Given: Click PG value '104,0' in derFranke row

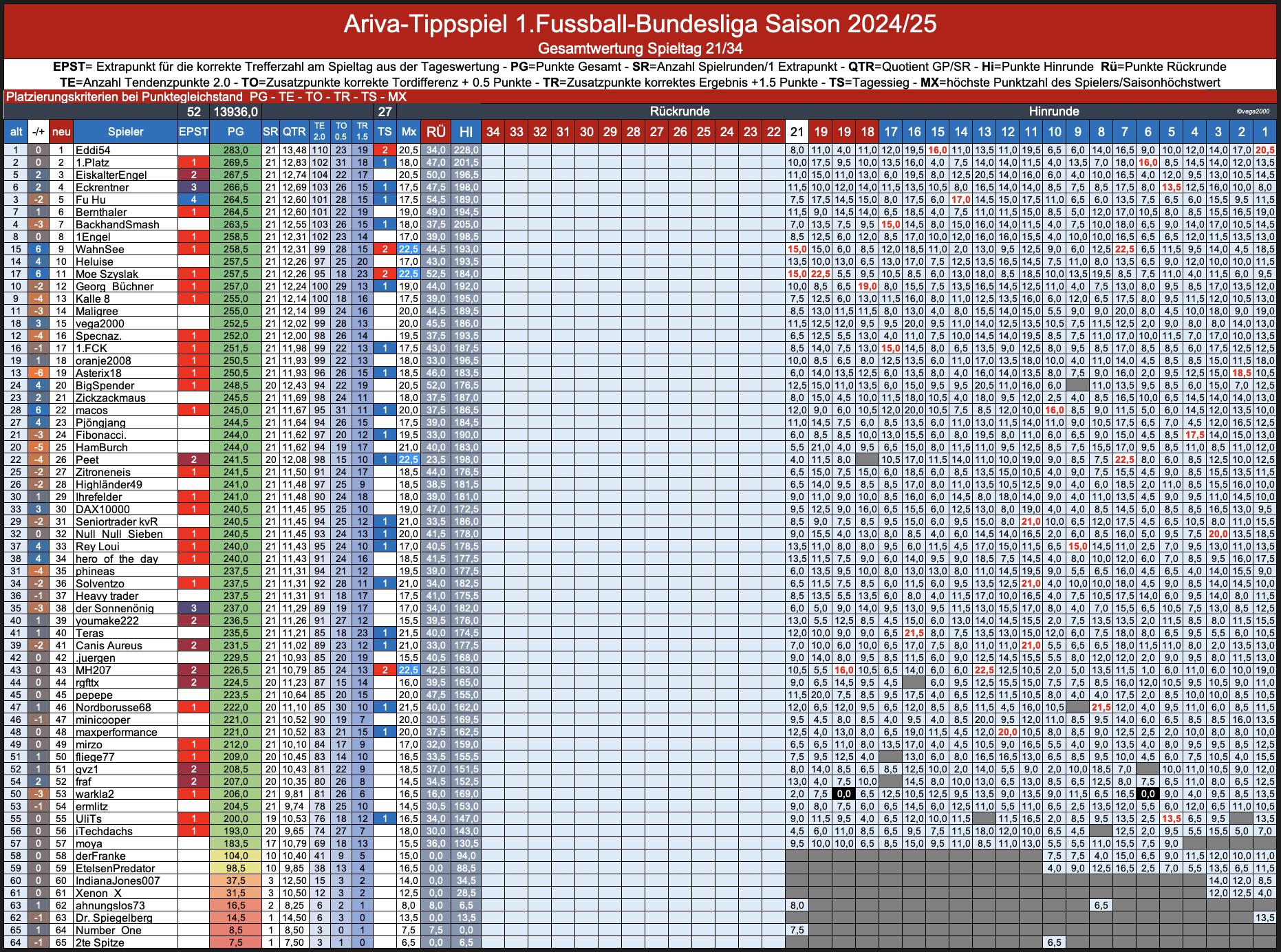Looking at the screenshot, I should 235,856.
